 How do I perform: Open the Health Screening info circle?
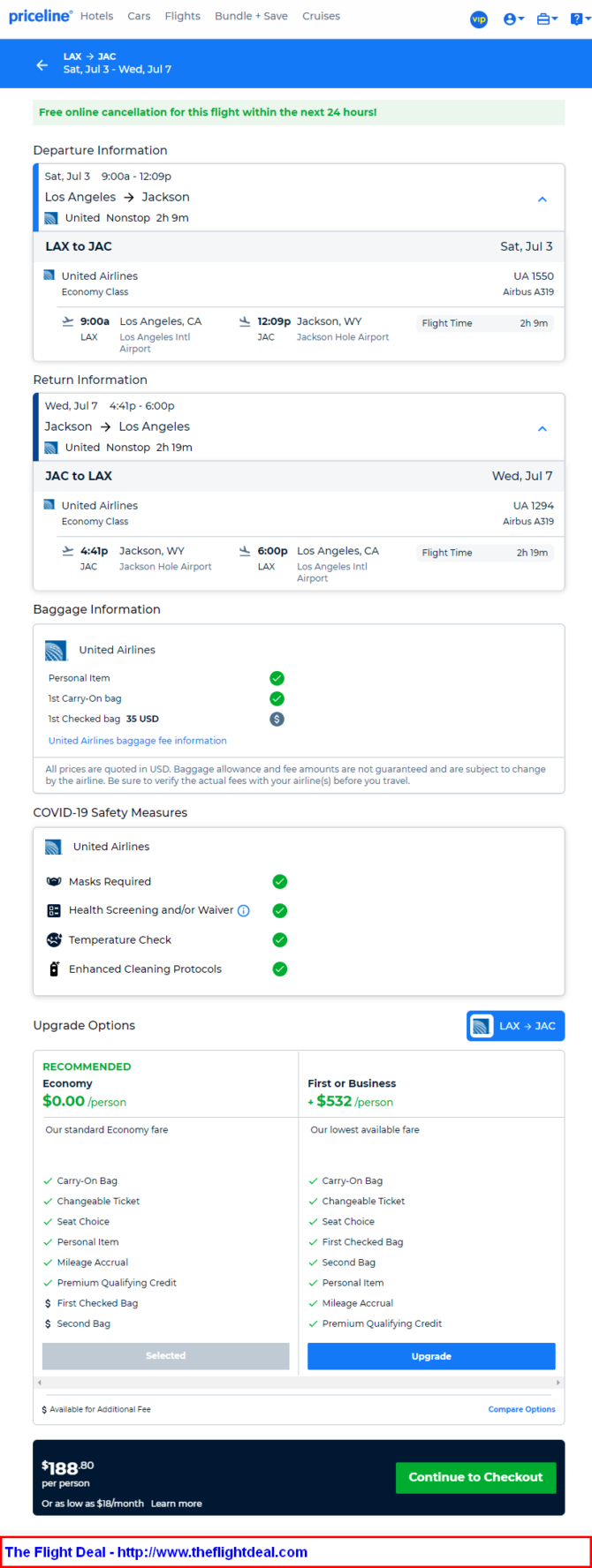point(244,910)
